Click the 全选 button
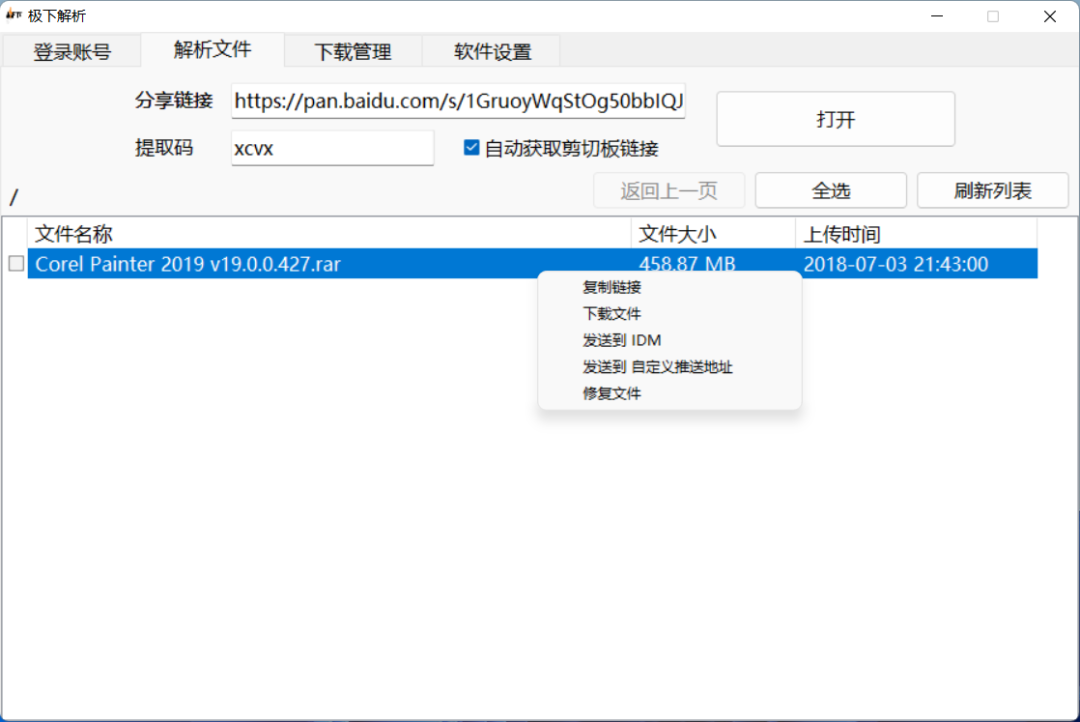This screenshot has width=1080, height=722. [830, 190]
